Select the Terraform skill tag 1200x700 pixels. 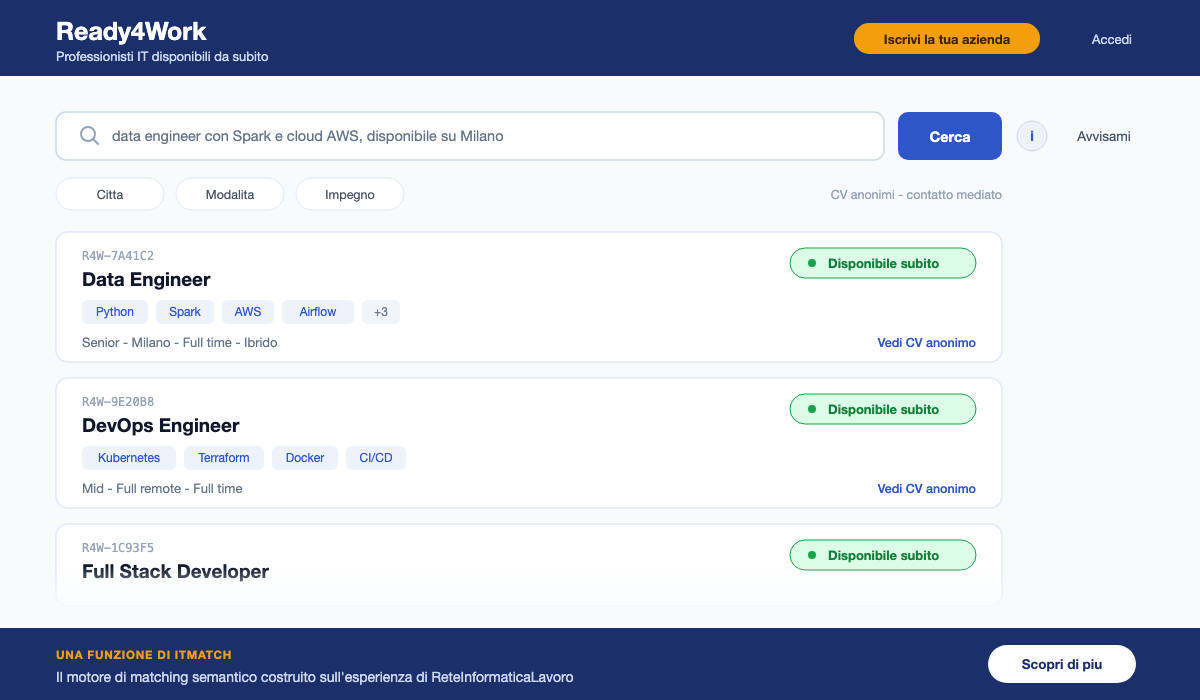[x=224, y=458]
